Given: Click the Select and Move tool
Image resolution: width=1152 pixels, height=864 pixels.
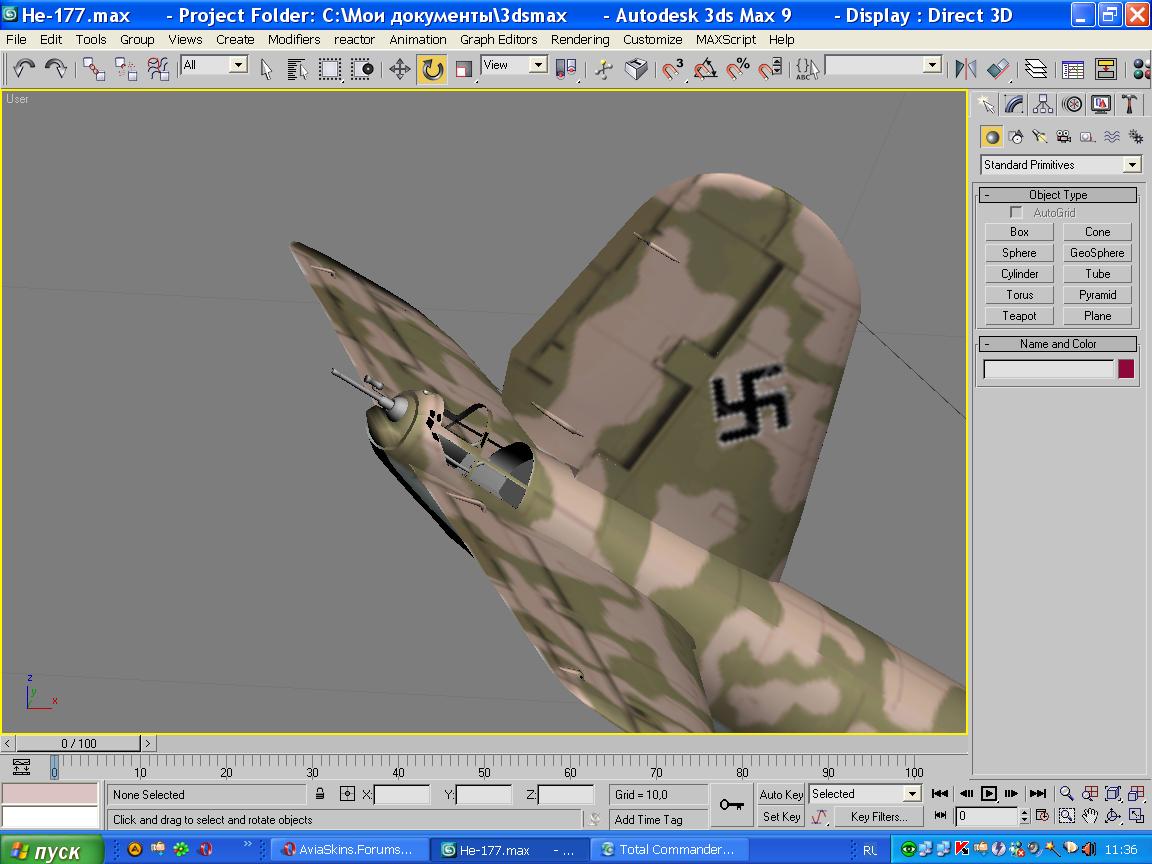Looking at the screenshot, I should point(400,69).
